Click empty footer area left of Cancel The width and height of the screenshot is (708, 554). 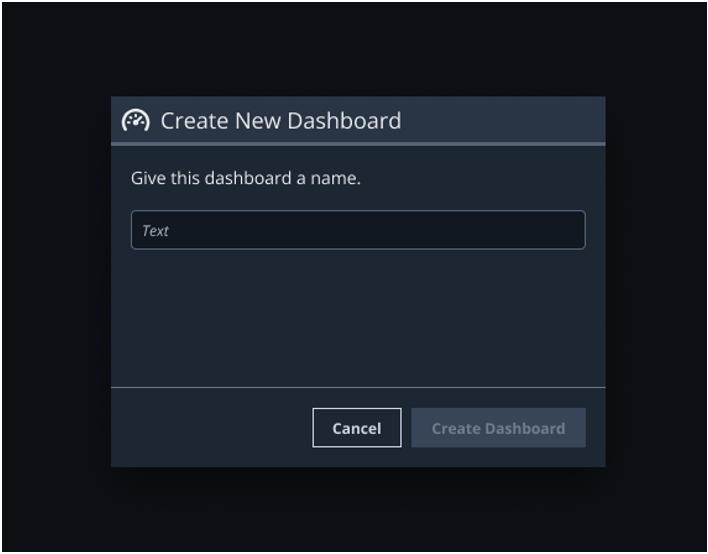tap(210, 428)
